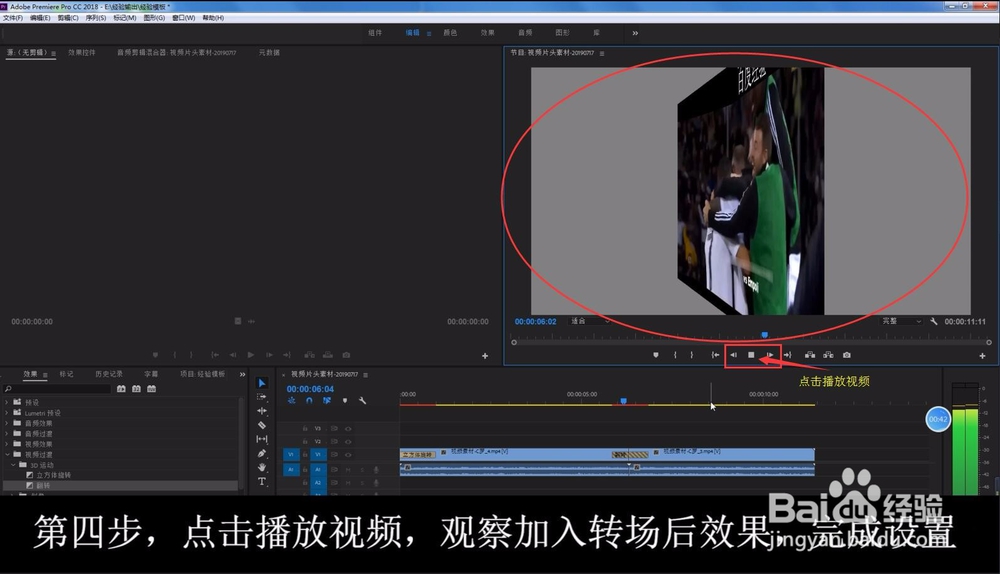Click the Extract button in Program monitor
Viewport: 1000px width, 574px height.
coord(828,355)
